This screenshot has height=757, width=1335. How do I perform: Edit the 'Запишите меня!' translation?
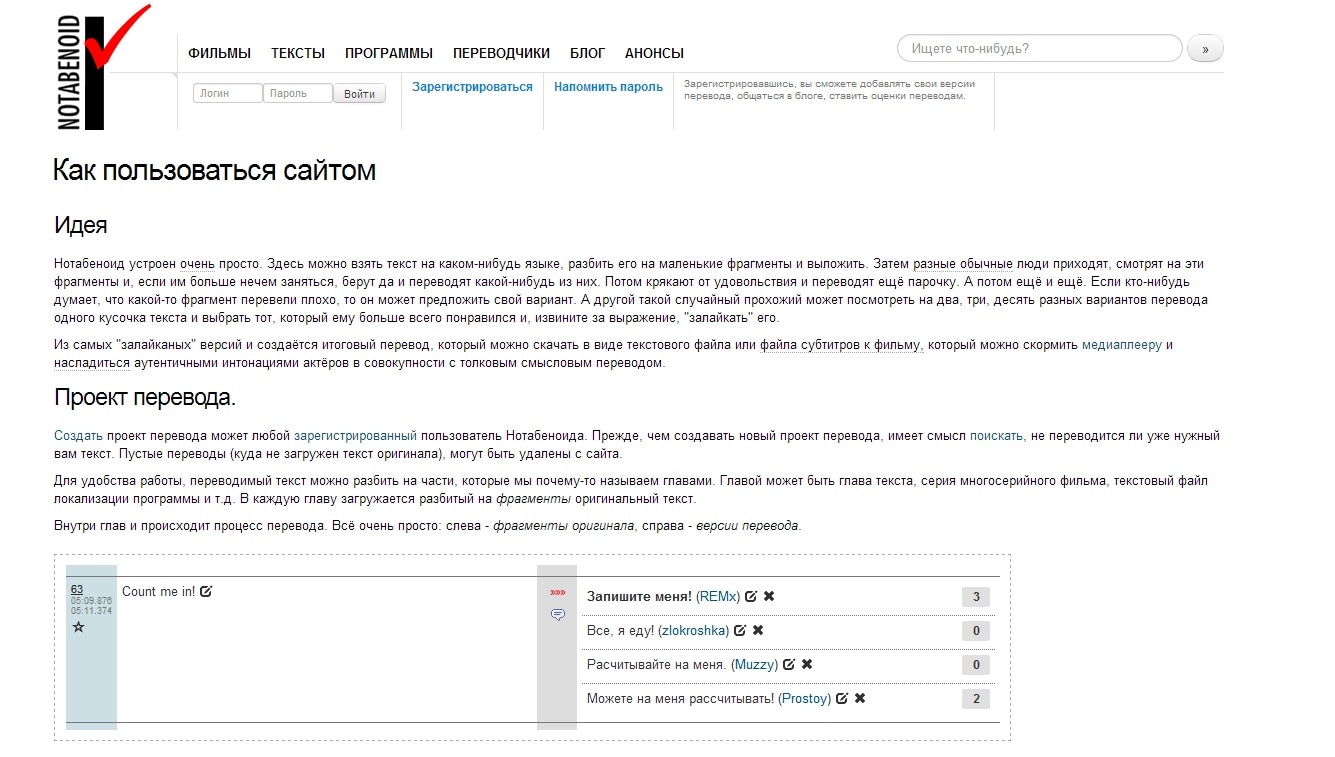pyautogui.click(x=751, y=596)
